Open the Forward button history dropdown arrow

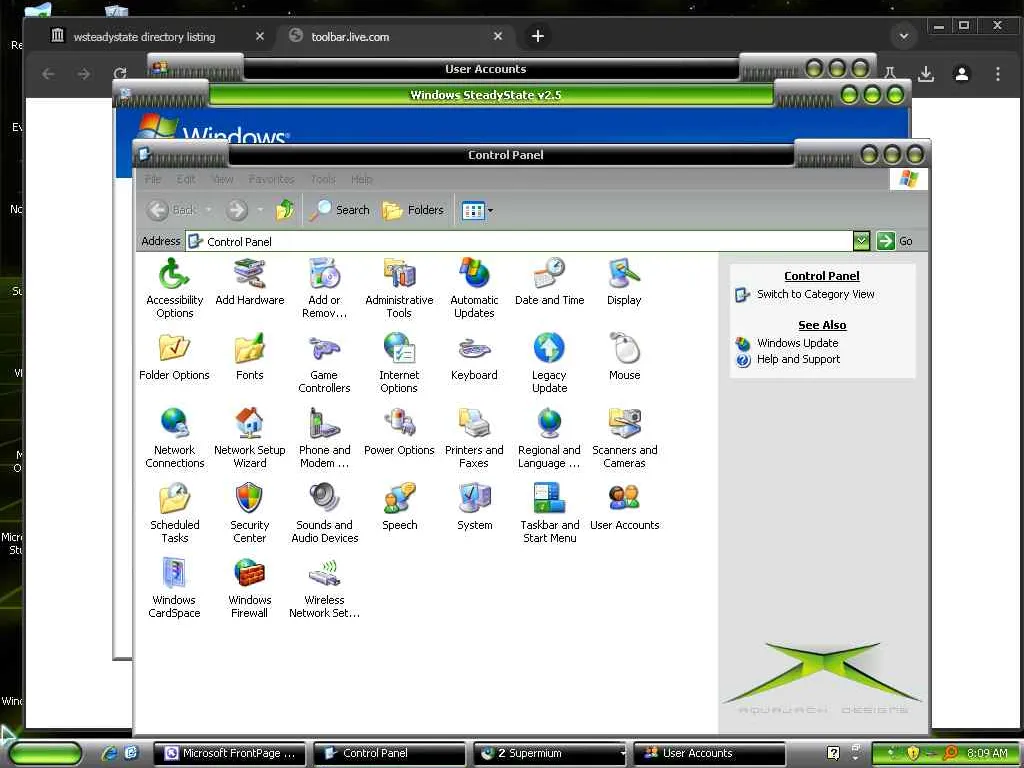260,210
